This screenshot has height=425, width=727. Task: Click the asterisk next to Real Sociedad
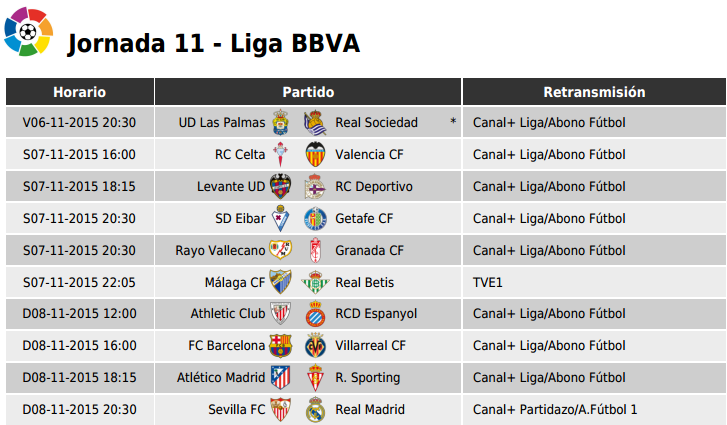click(453, 121)
